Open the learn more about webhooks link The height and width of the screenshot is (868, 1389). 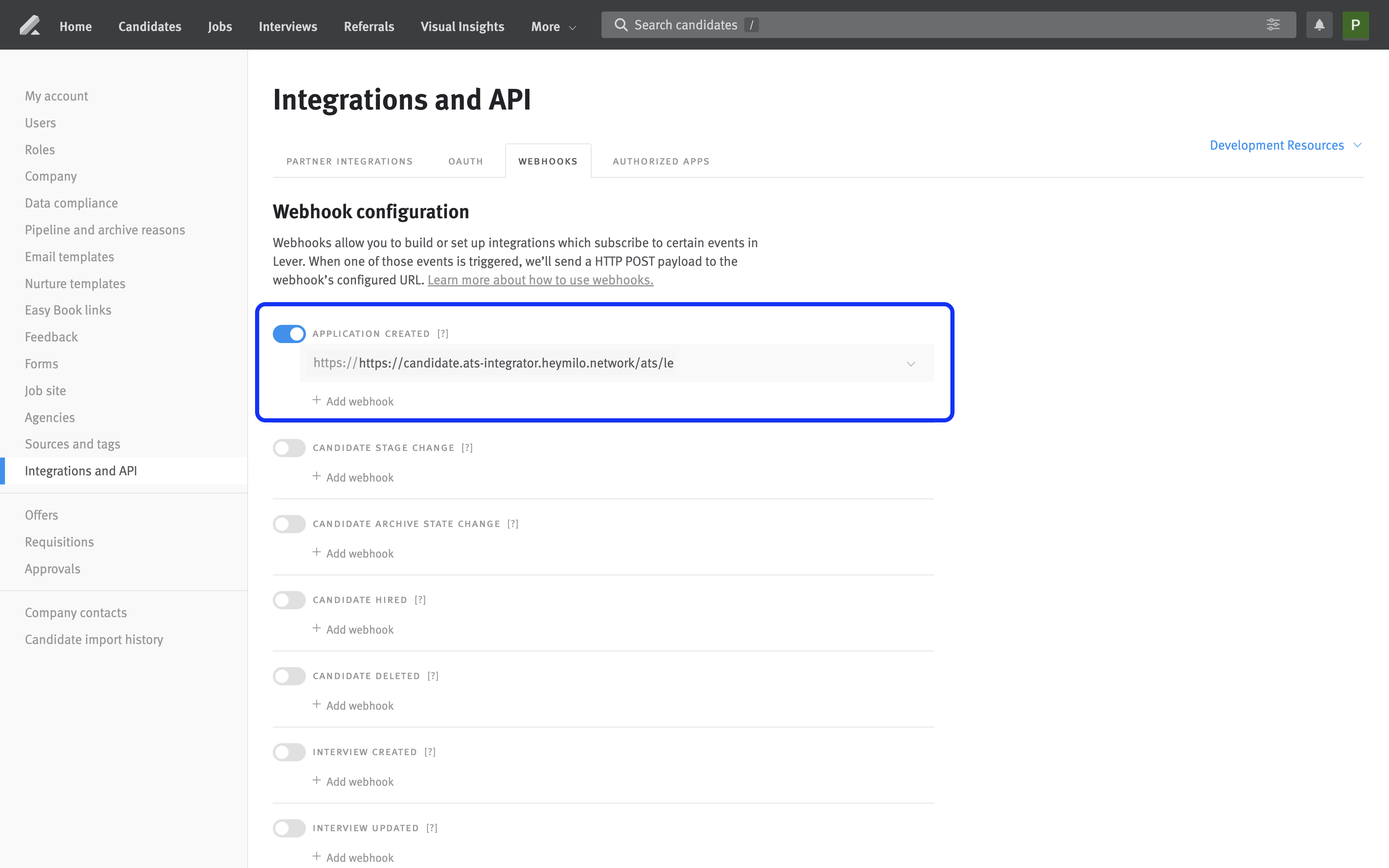click(540, 280)
